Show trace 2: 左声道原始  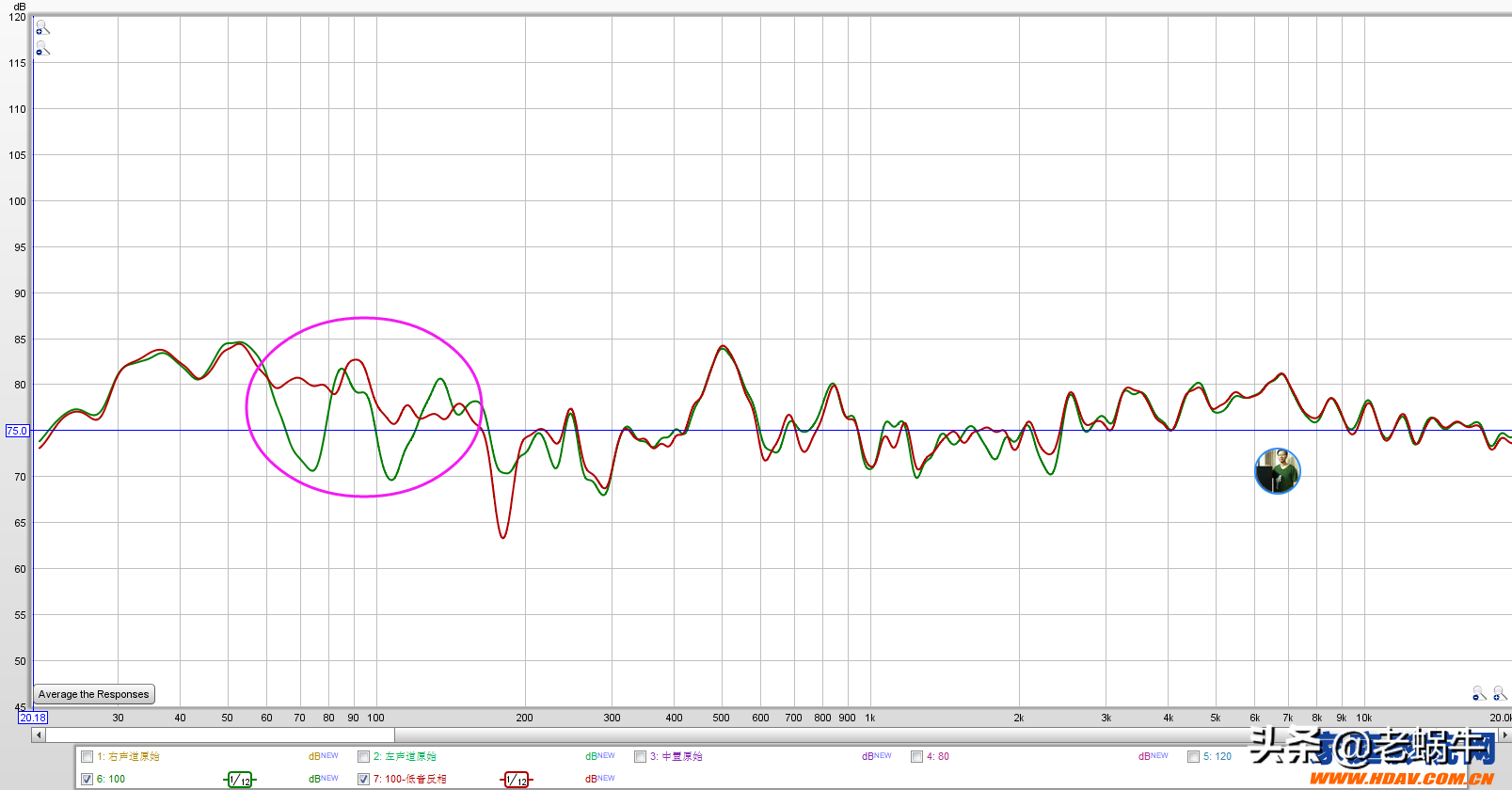(363, 756)
